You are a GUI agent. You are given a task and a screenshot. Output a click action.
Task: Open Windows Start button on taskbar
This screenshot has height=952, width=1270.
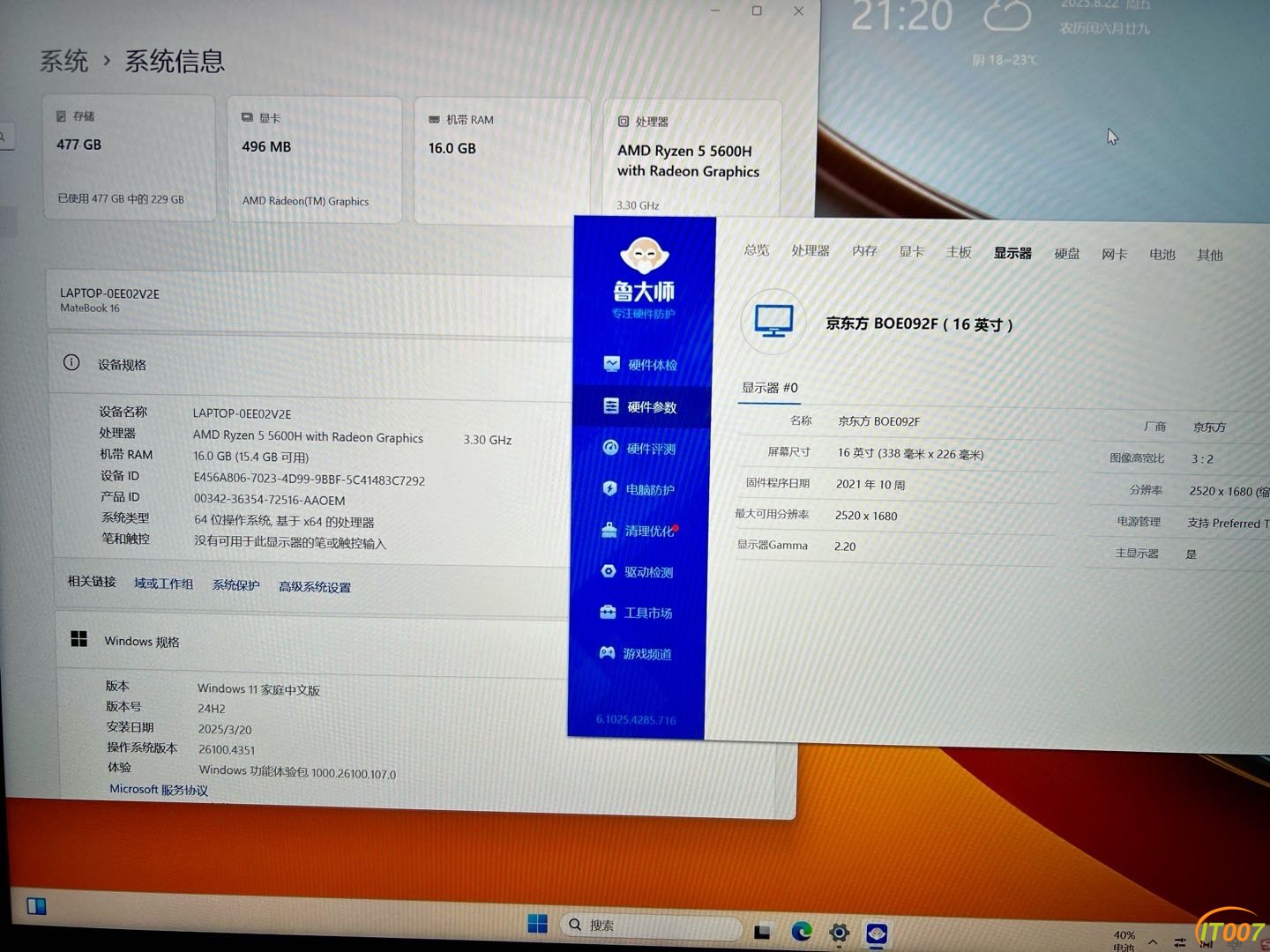click(537, 924)
